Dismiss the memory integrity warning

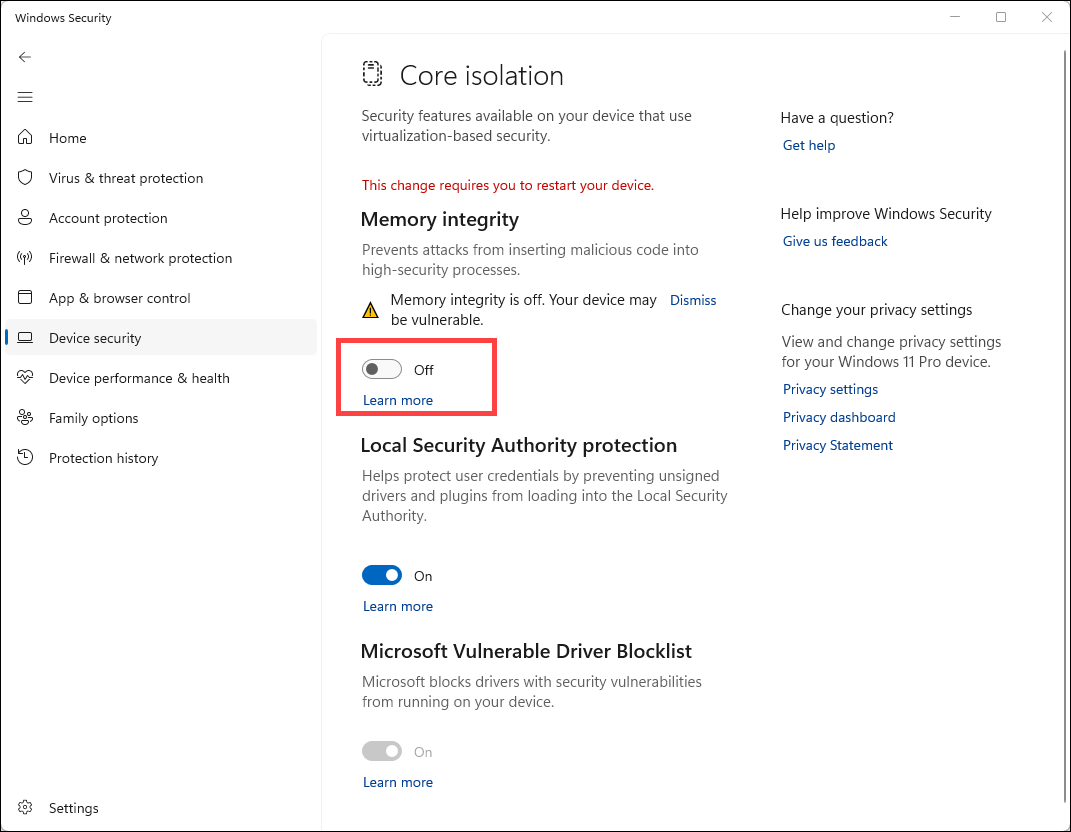coord(693,300)
